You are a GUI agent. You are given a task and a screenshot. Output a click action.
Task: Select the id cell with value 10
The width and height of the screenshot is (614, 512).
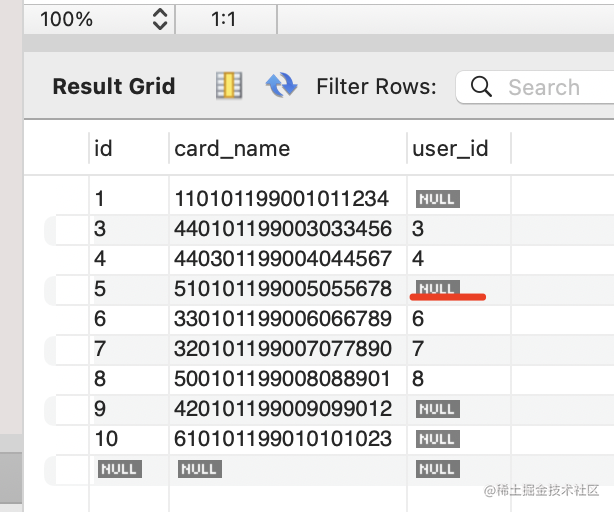point(106,439)
